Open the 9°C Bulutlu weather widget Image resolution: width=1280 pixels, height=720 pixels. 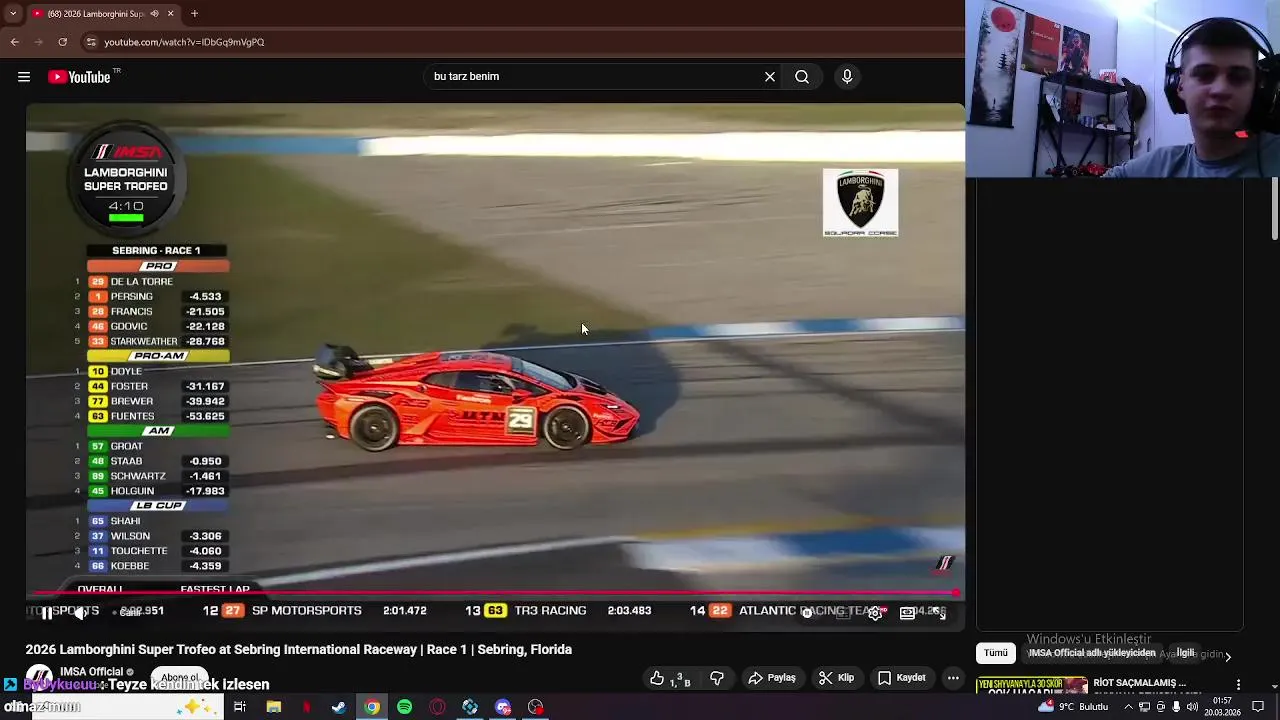click(1074, 707)
